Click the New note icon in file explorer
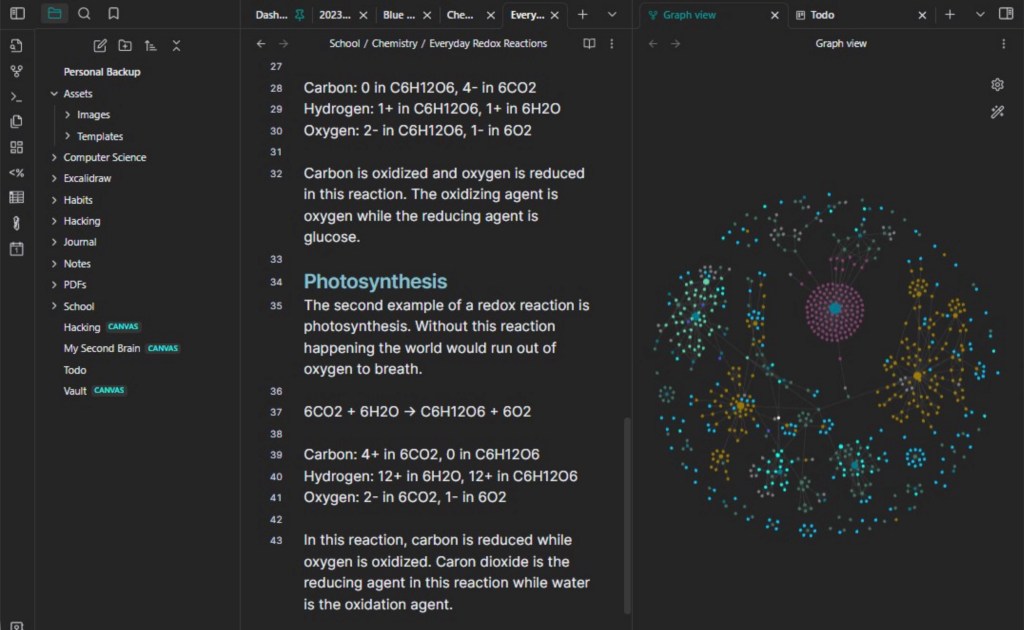 point(99,46)
